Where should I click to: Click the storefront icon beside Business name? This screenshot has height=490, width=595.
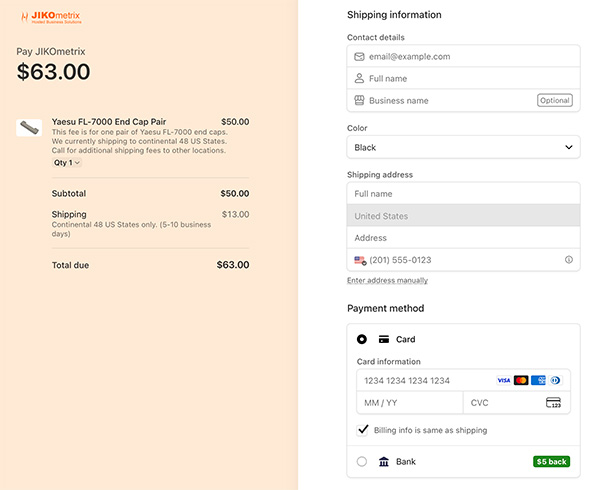click(359, 100)
